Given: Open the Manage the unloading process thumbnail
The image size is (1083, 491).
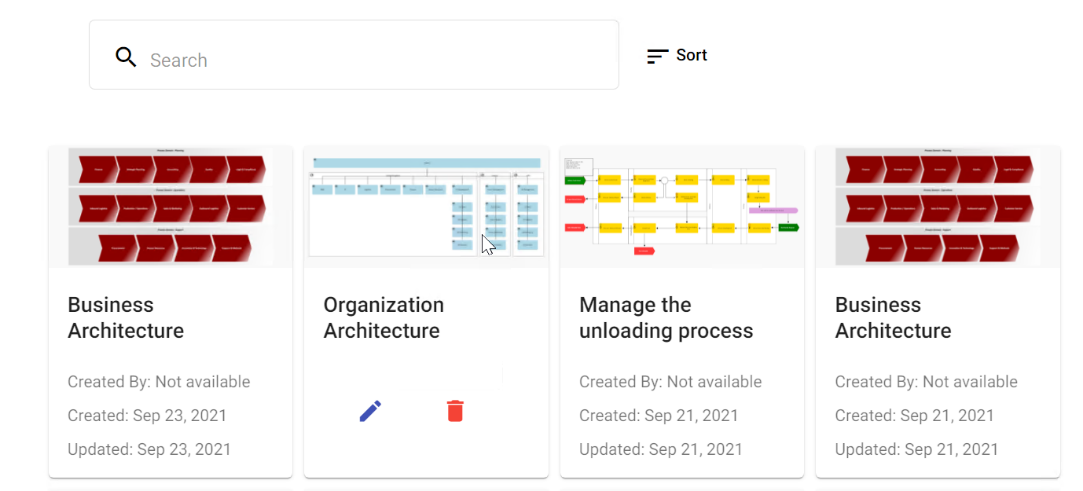Looking at the screenshot, I should 682,207.
